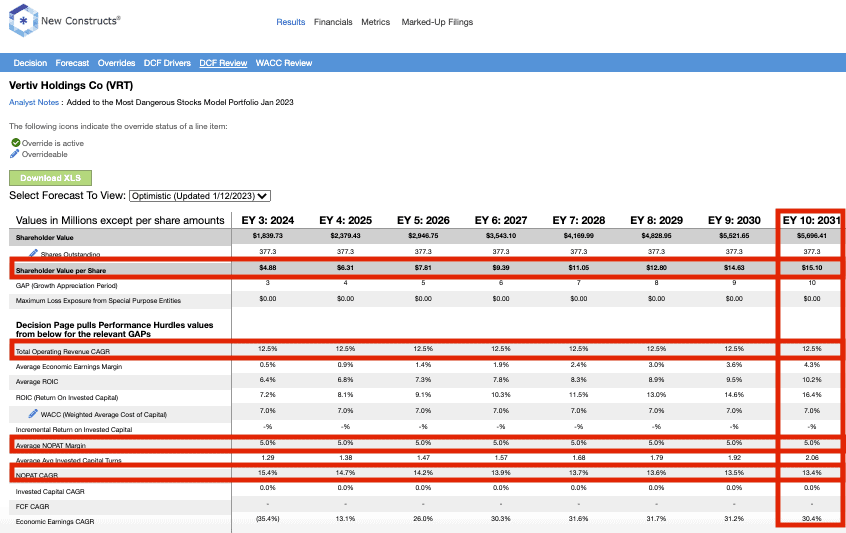Click the Average Economic Earnings Margin label

point(69,366)
